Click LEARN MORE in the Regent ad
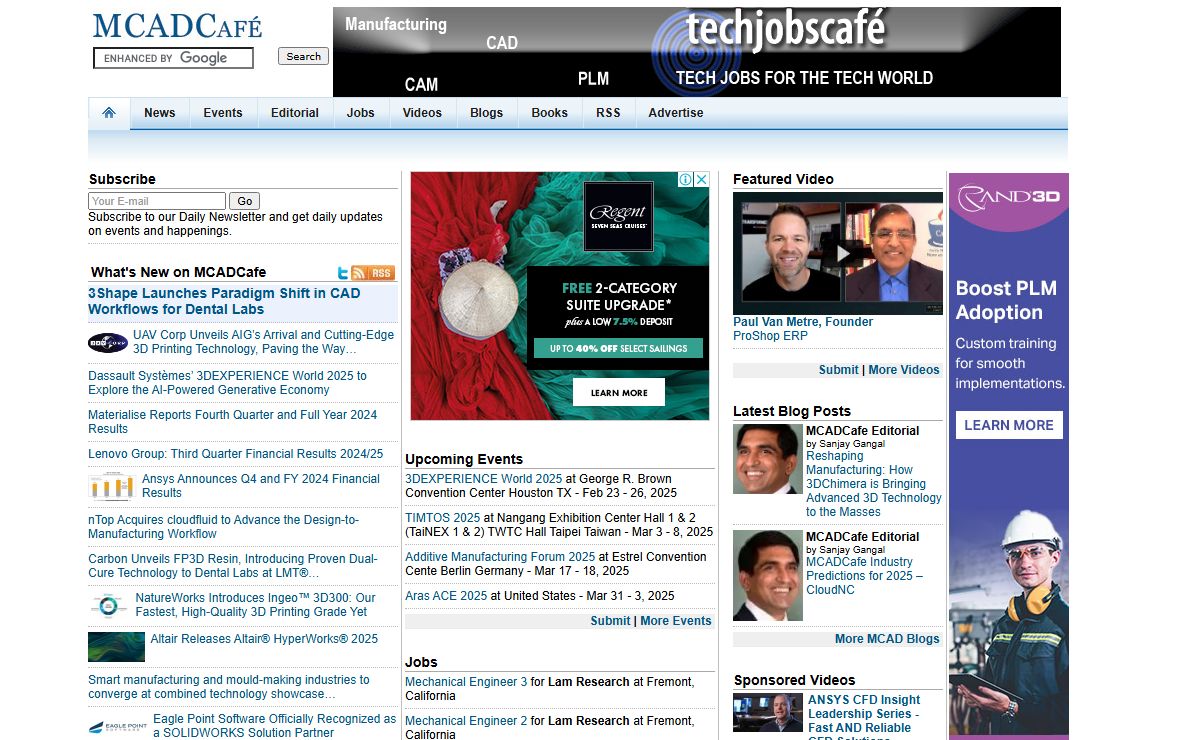 [x=619, y=392]
